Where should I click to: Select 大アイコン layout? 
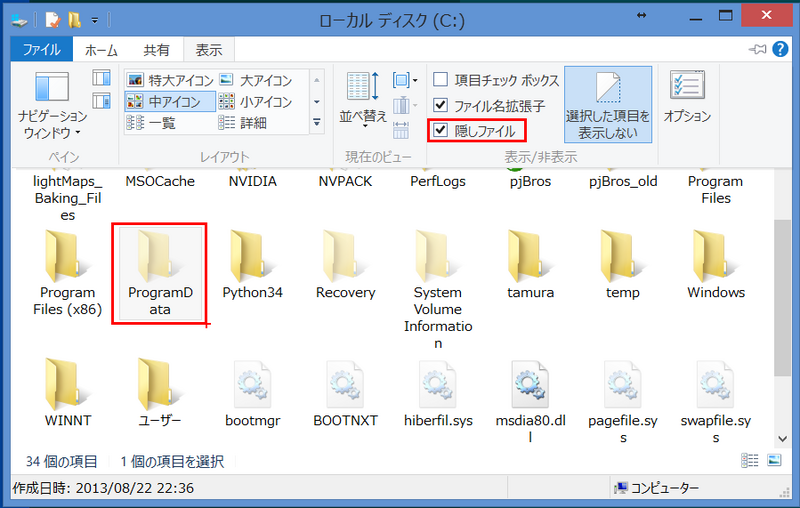[x=256, y=80]
